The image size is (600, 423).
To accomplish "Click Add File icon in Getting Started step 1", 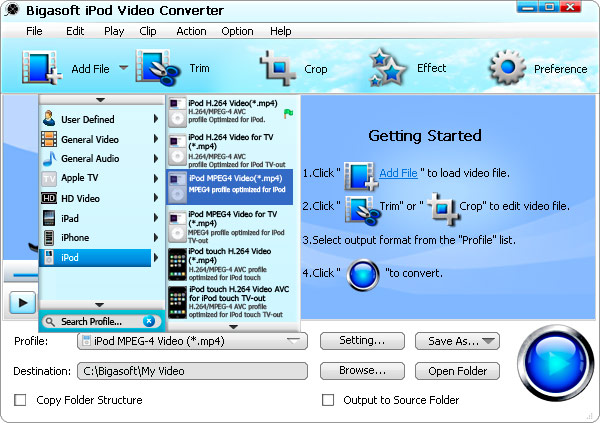I will (x=361, y=176).
